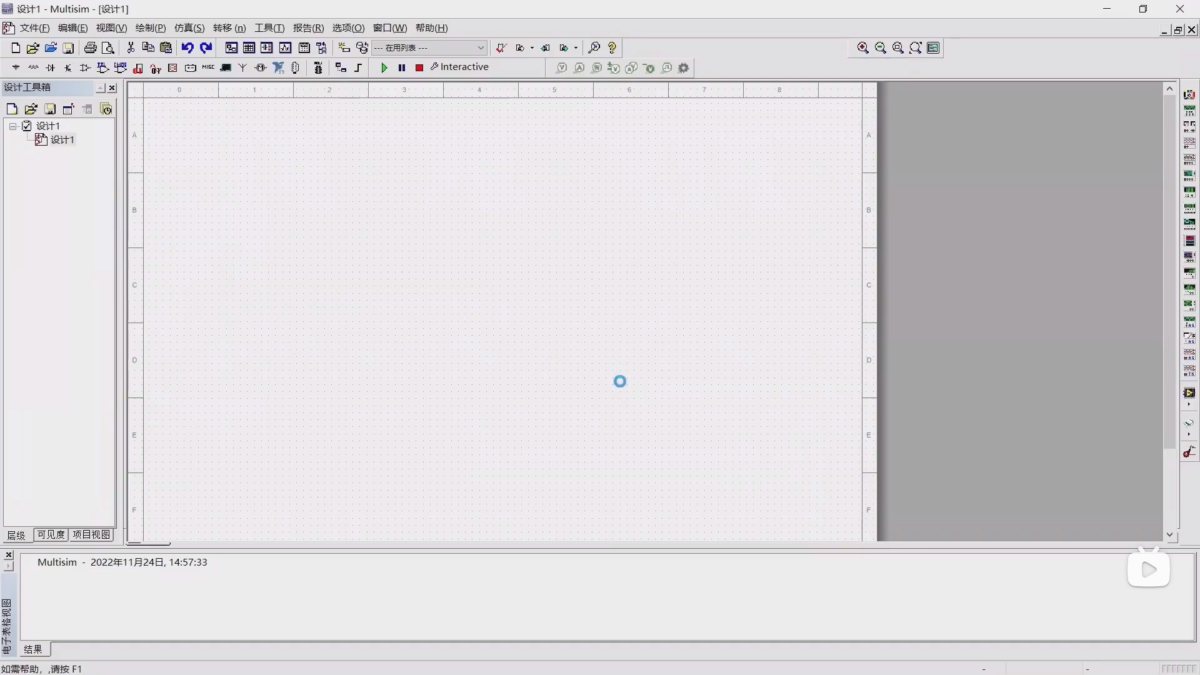Place a Source component from toolbar

[x=15, y=68]
